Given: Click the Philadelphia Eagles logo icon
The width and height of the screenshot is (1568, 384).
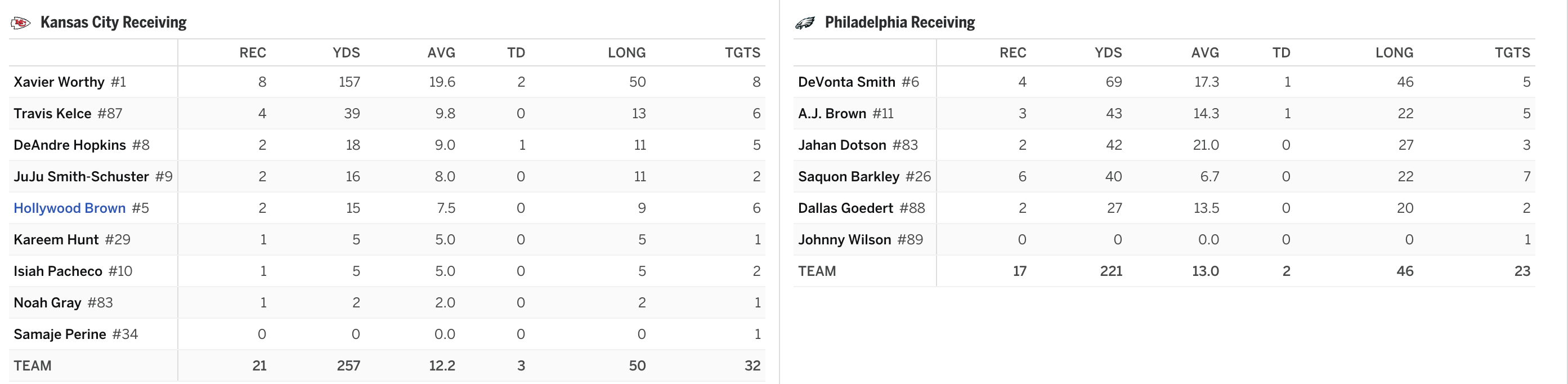Looking at the screenshot, I should pos(805,23).
